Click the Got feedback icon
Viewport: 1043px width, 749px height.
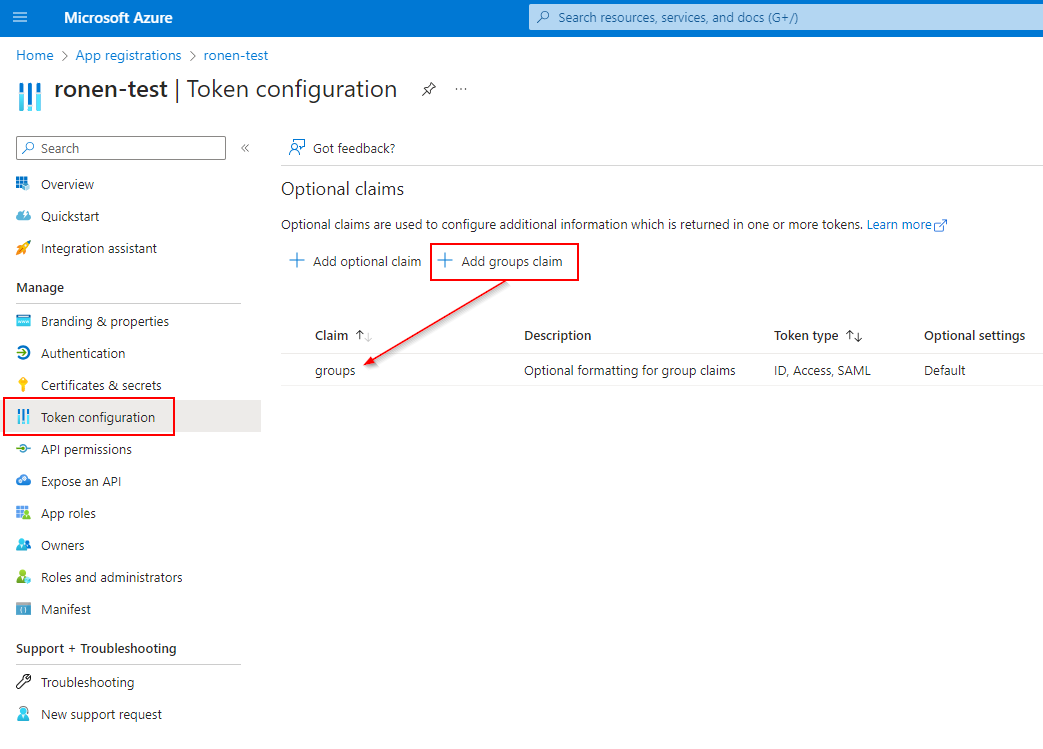[x=297, y=148]
